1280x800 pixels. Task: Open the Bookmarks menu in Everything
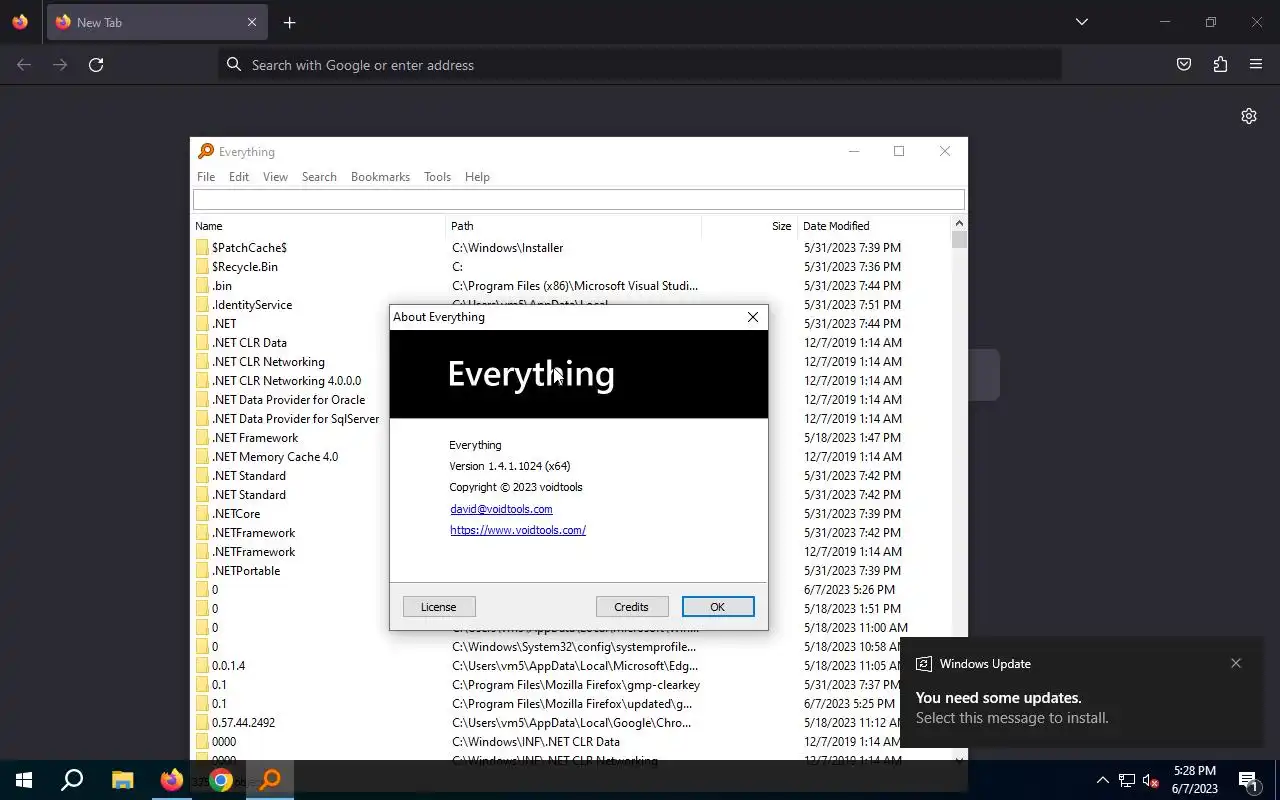point(380,177)
